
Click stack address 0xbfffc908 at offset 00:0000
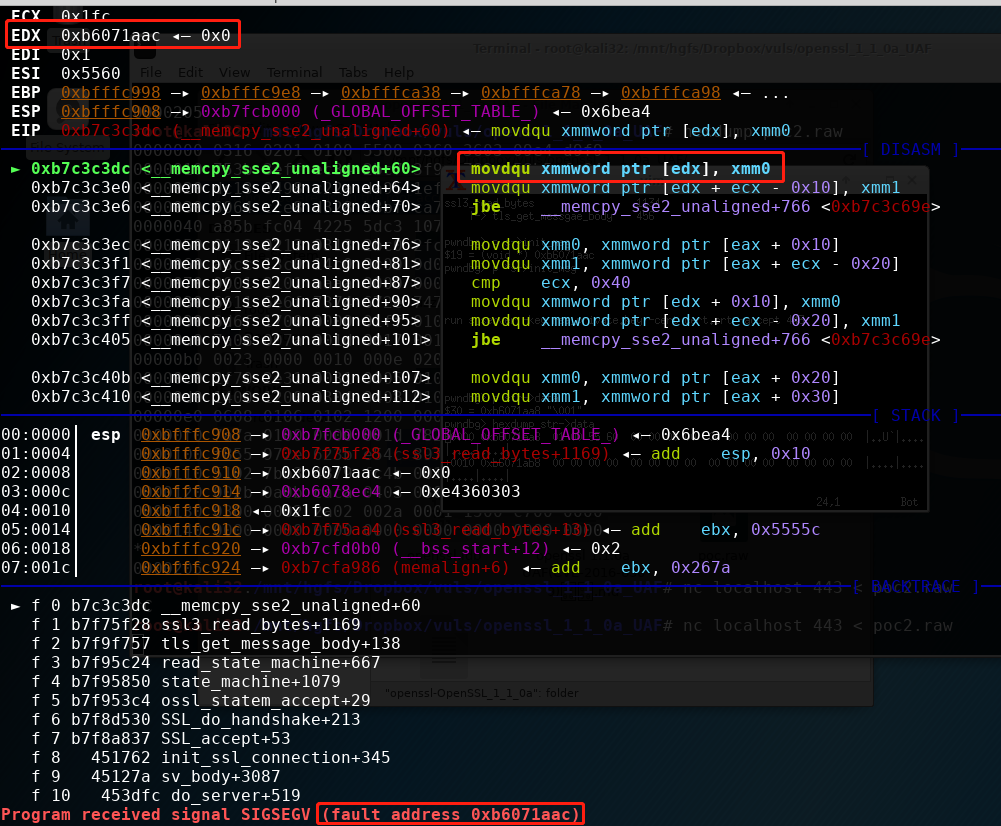coord(190,435)
